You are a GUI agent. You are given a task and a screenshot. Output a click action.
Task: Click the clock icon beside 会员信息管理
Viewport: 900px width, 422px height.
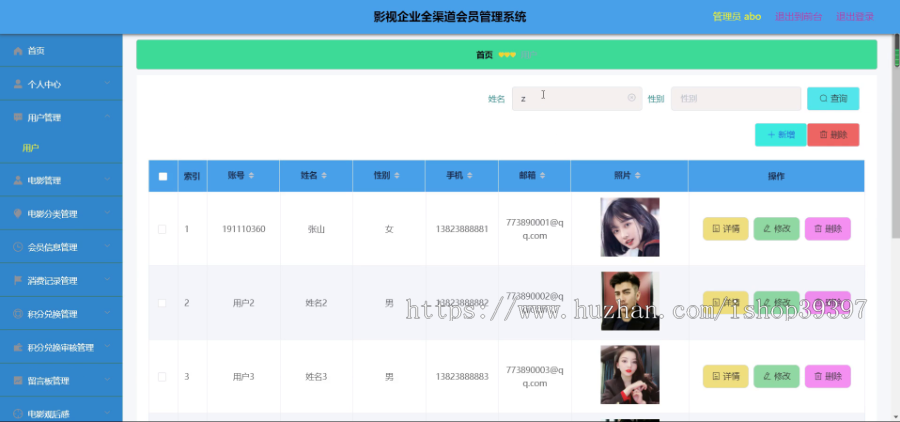point(18,247)
